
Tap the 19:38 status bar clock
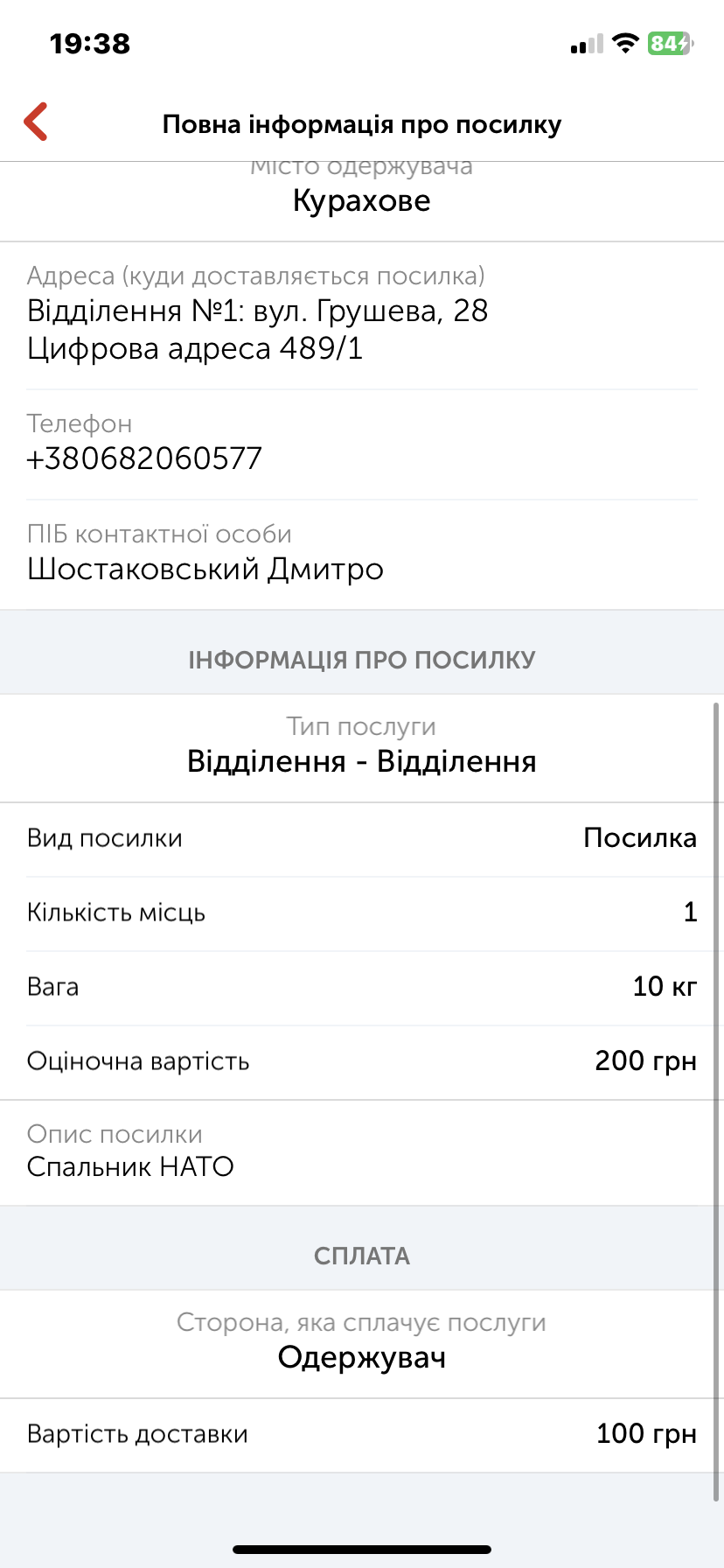click(x=90, y=44)
